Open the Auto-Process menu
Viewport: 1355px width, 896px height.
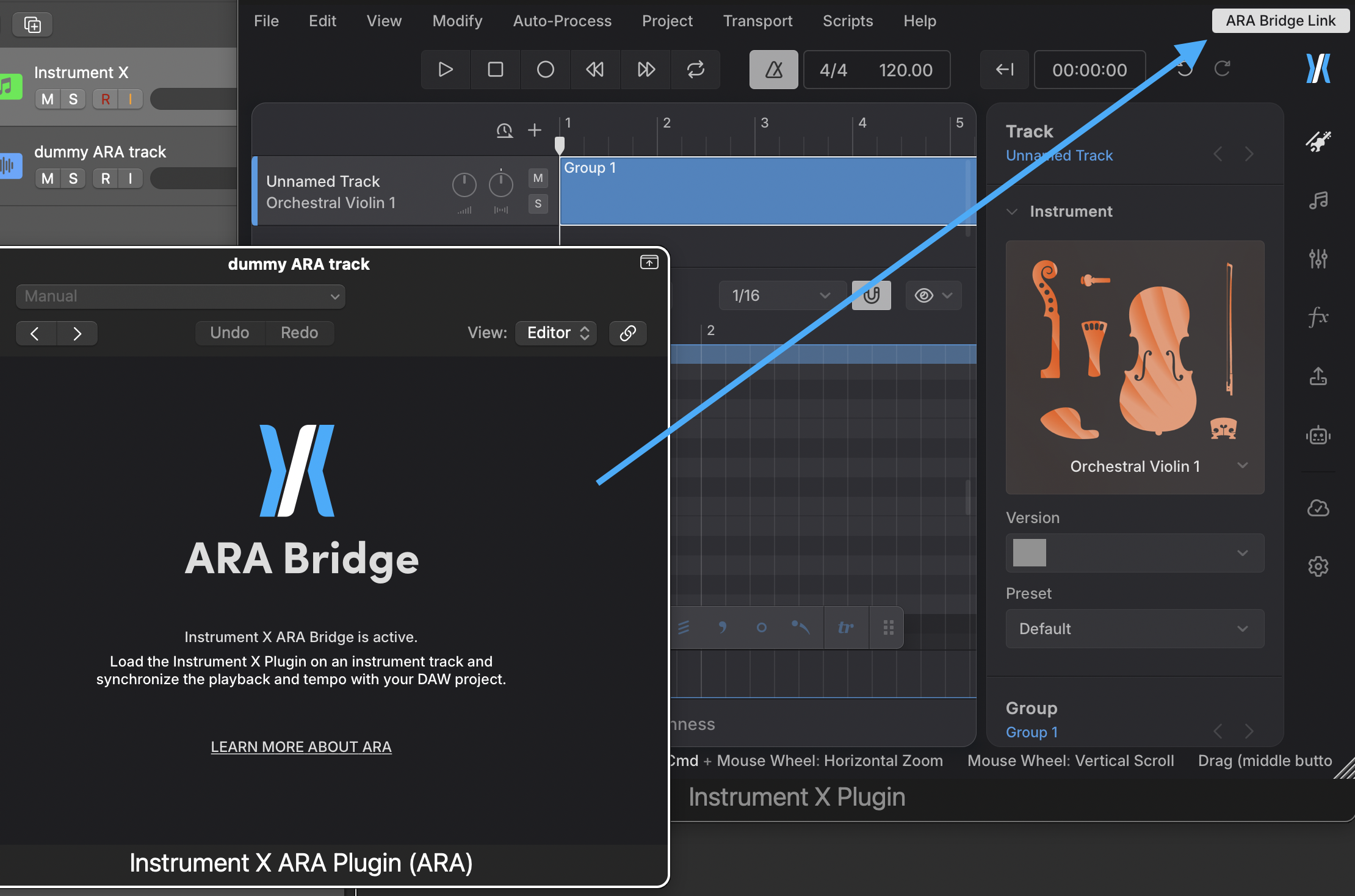[x=562, y=21]
